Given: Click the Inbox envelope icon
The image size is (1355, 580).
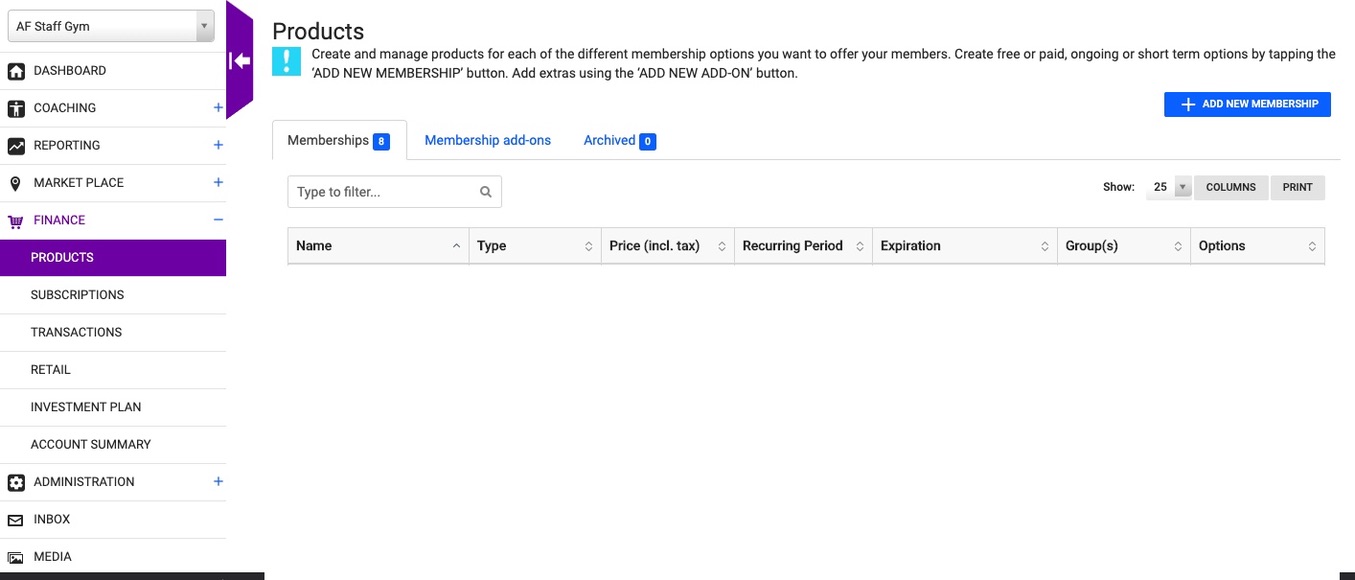Looking at the screenshot, I should tap(16, 520).
